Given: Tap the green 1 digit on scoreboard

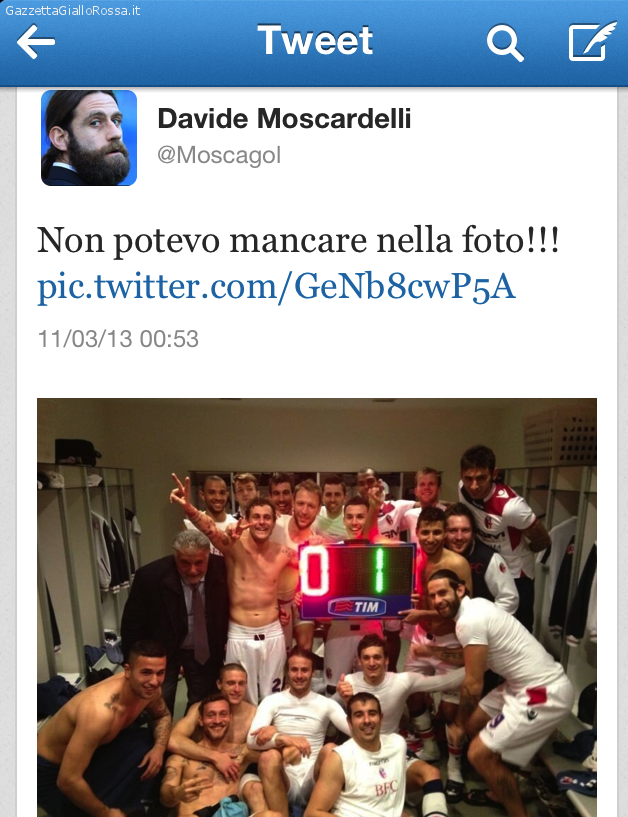Looking at the screenshot, I should (x=379, y=570).
